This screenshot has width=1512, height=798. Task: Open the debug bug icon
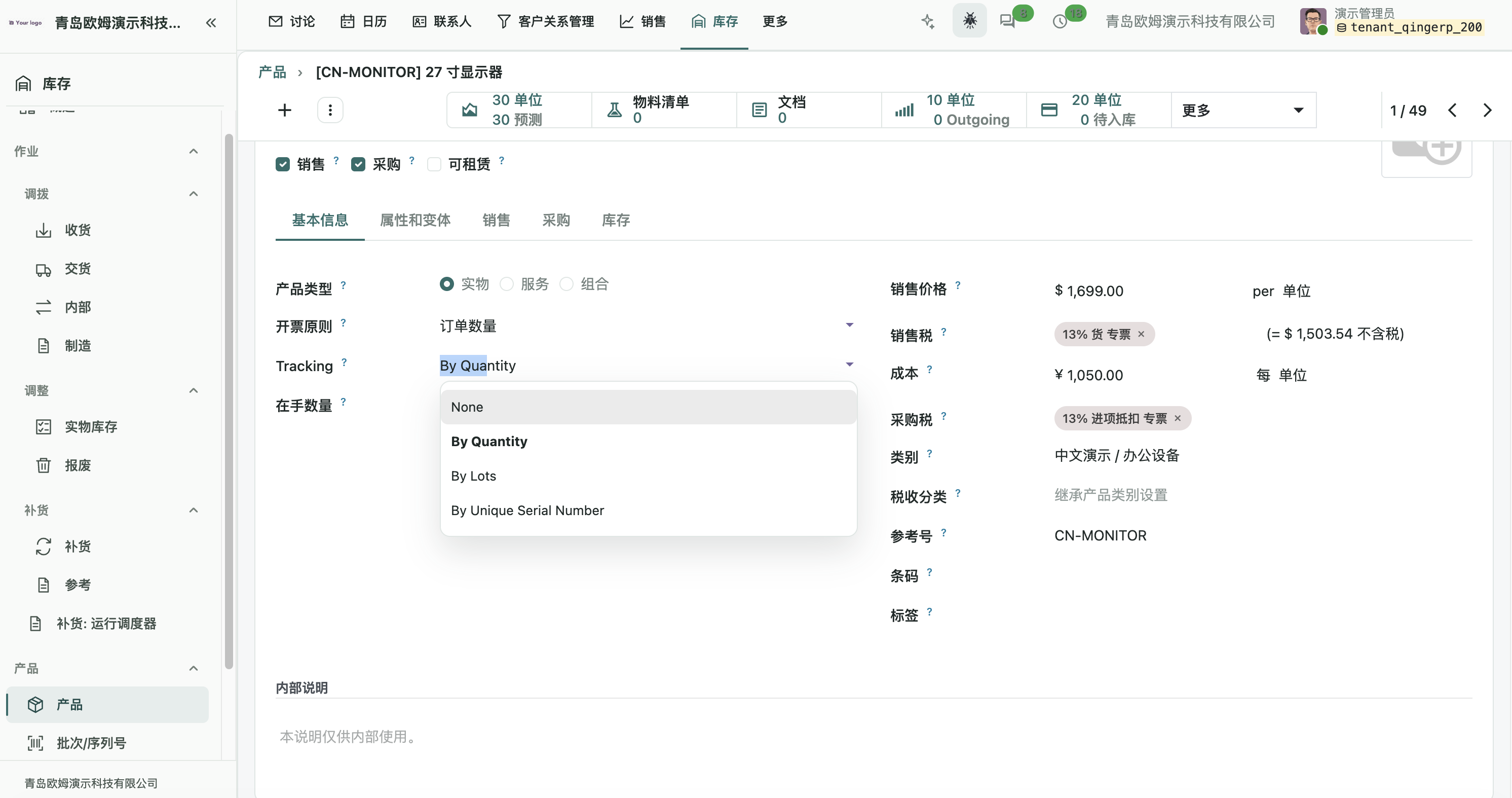click(969, 21)
